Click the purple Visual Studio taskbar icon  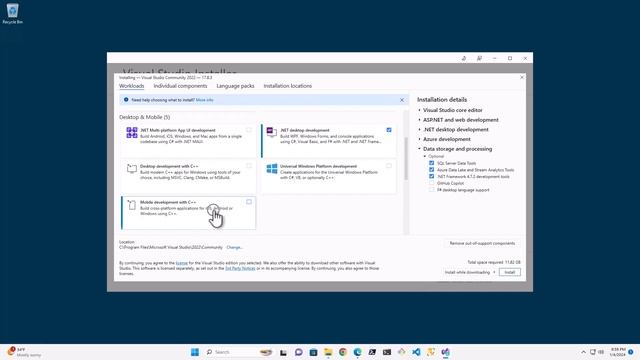click(445, 352)
